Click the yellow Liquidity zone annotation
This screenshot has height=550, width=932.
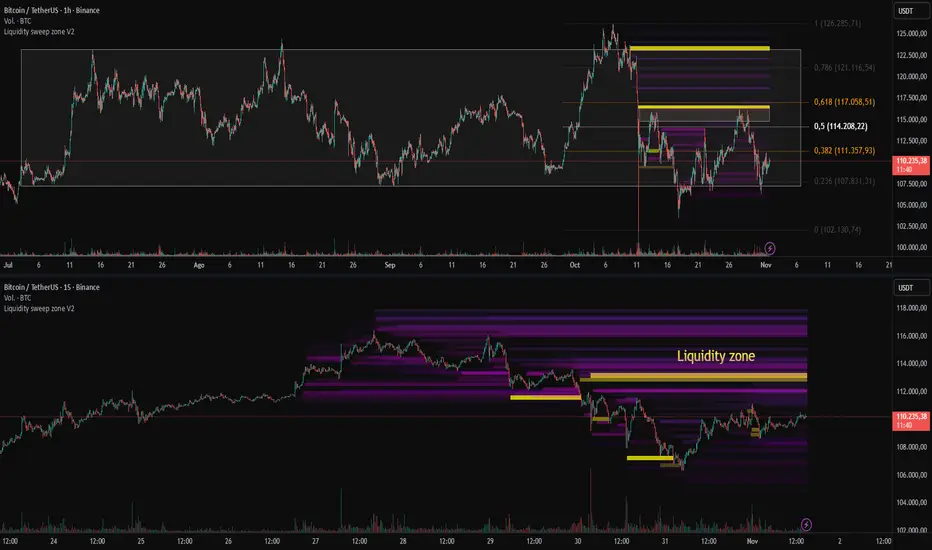[716, 356]
